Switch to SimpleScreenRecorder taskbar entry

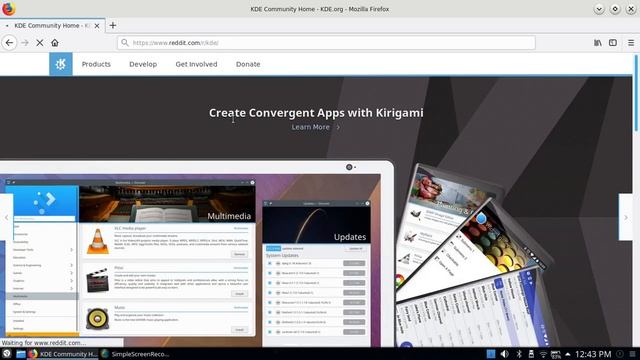click(135, 354)
